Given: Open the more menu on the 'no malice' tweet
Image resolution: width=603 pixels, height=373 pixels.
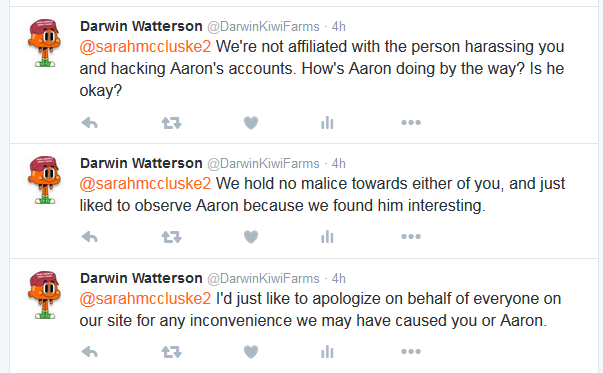Looking at the screenshot, I should (x=411, y=236).
